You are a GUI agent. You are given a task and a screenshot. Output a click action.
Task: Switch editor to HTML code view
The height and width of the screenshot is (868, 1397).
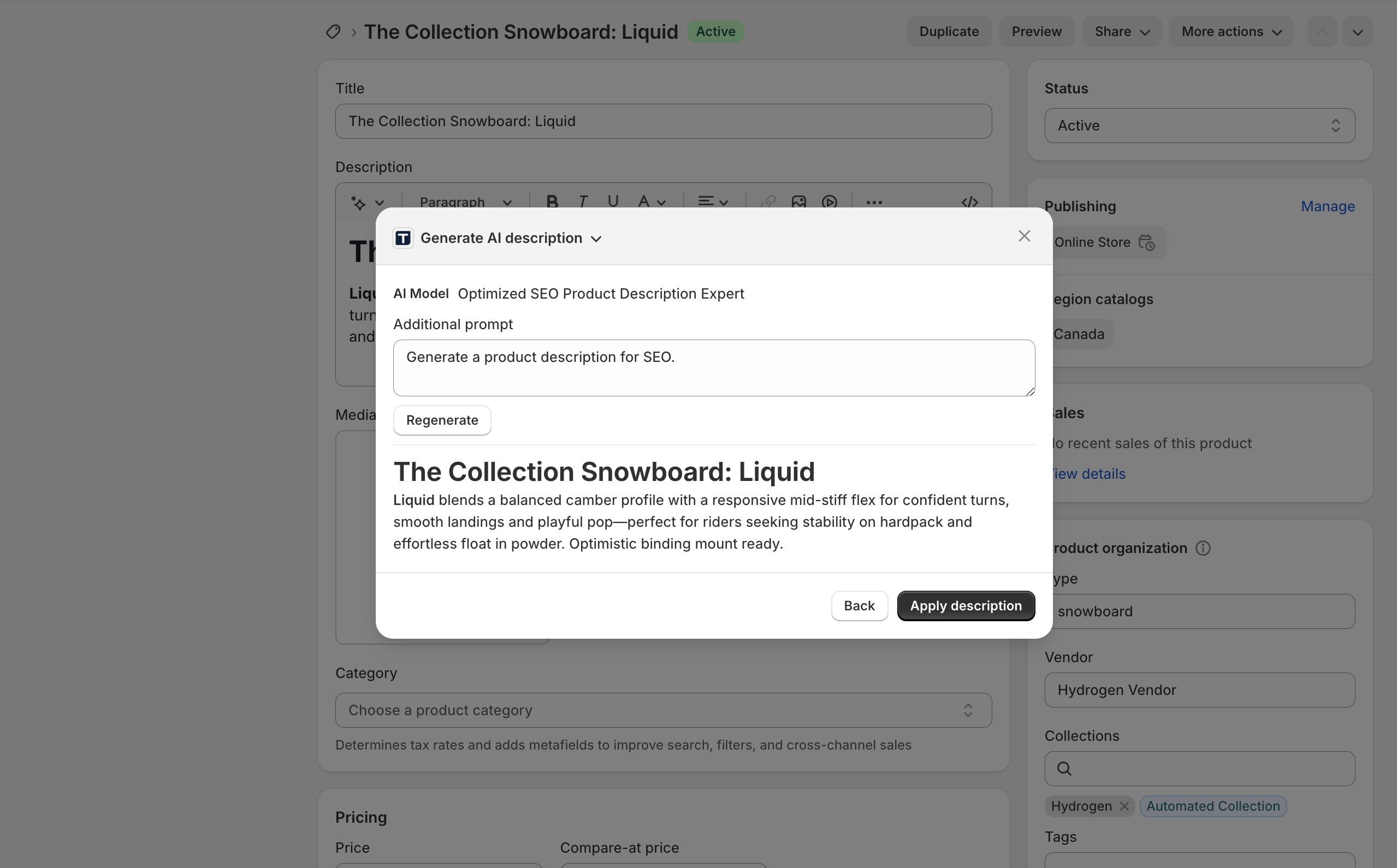(969, 202)
